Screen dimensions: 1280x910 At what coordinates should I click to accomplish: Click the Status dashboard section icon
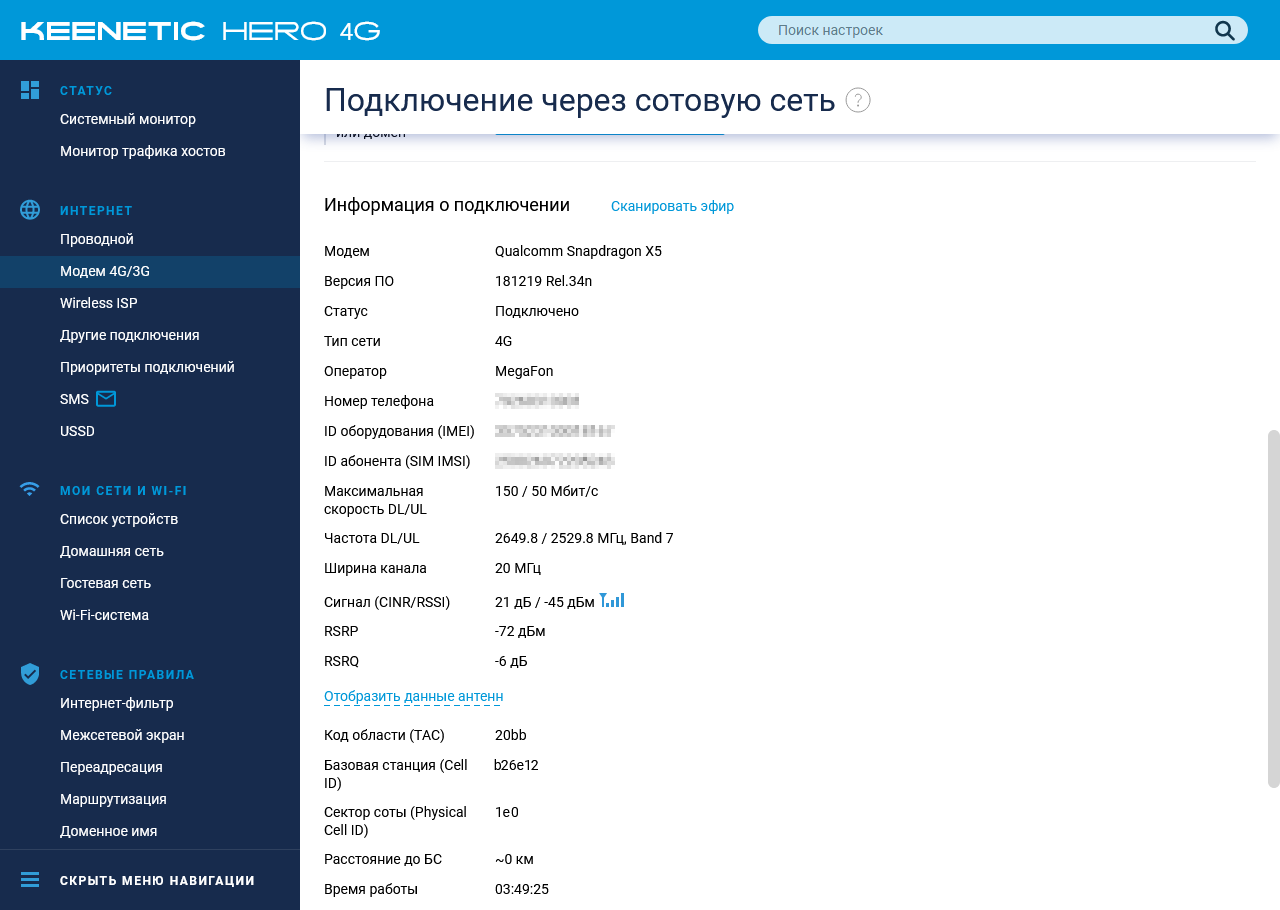(x=30, y=90)
